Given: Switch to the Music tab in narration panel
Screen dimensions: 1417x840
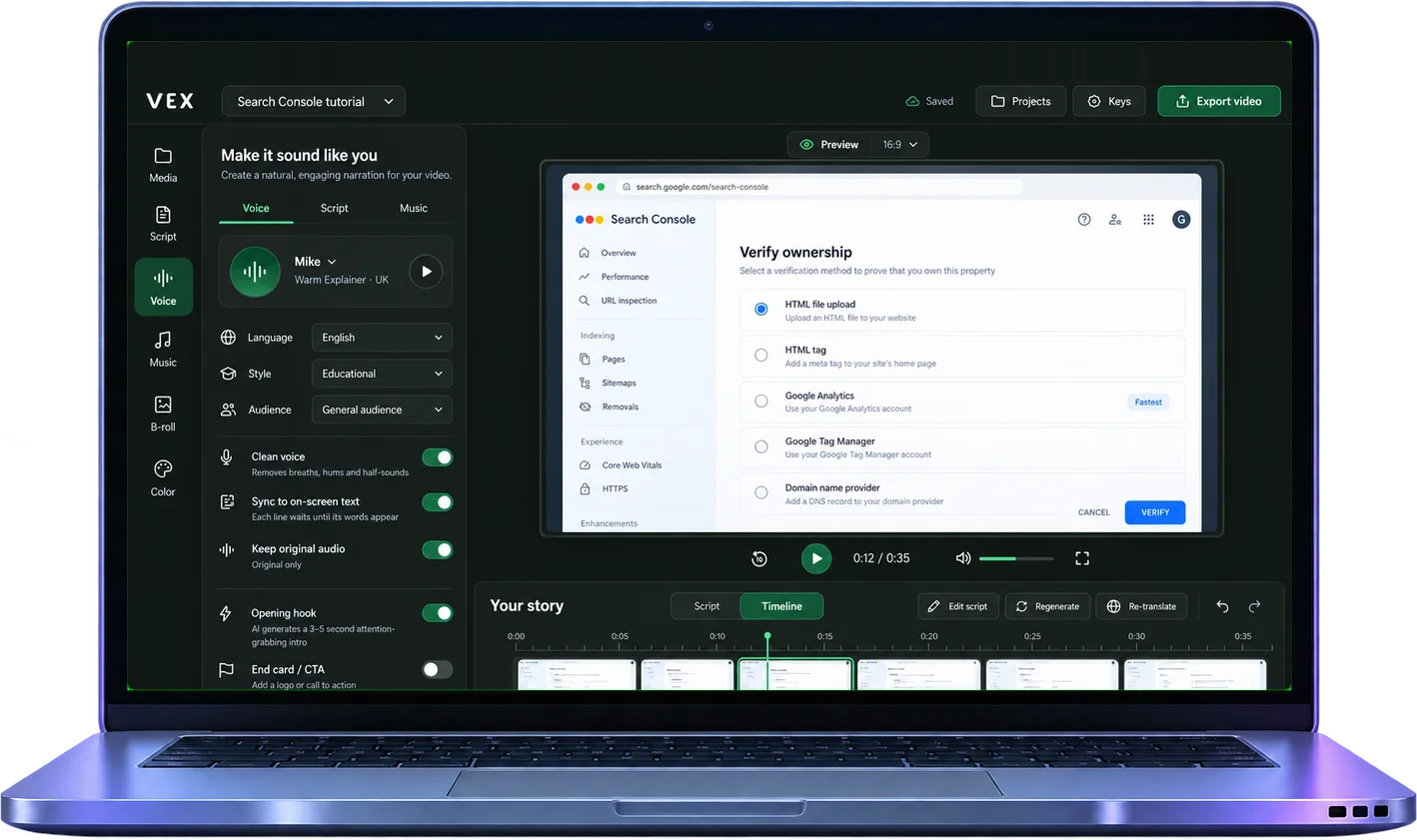Looking at the screenshot, I should pos(414,208).
